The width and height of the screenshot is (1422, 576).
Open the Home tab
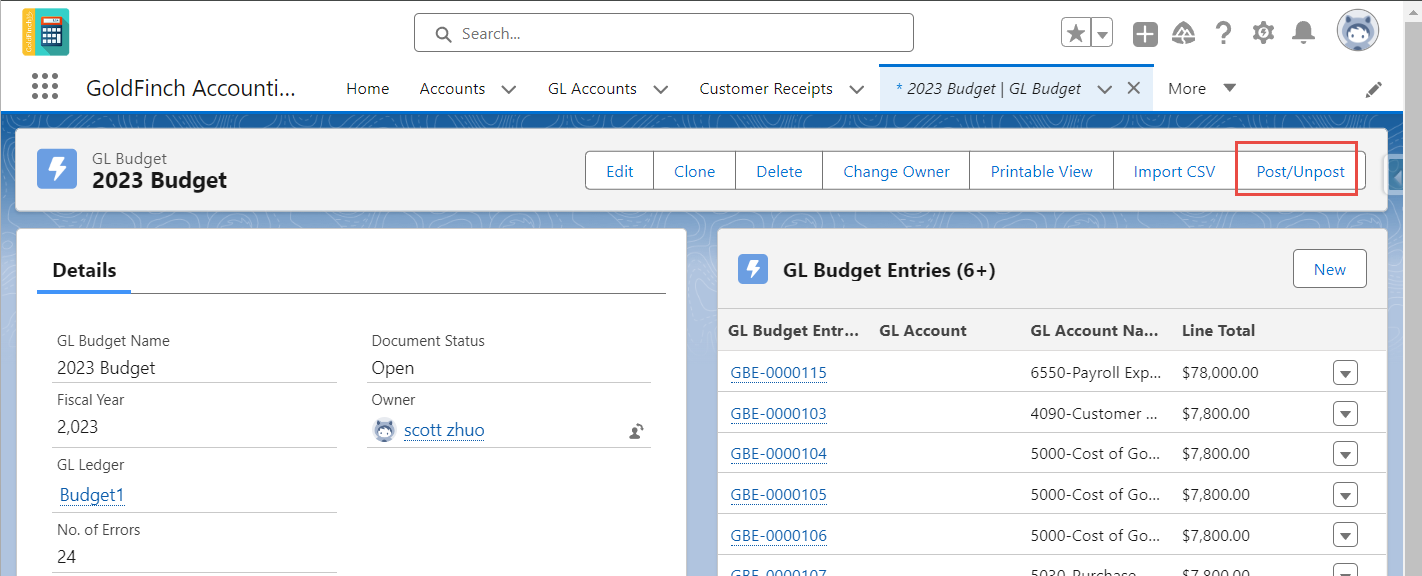(368, 89)
